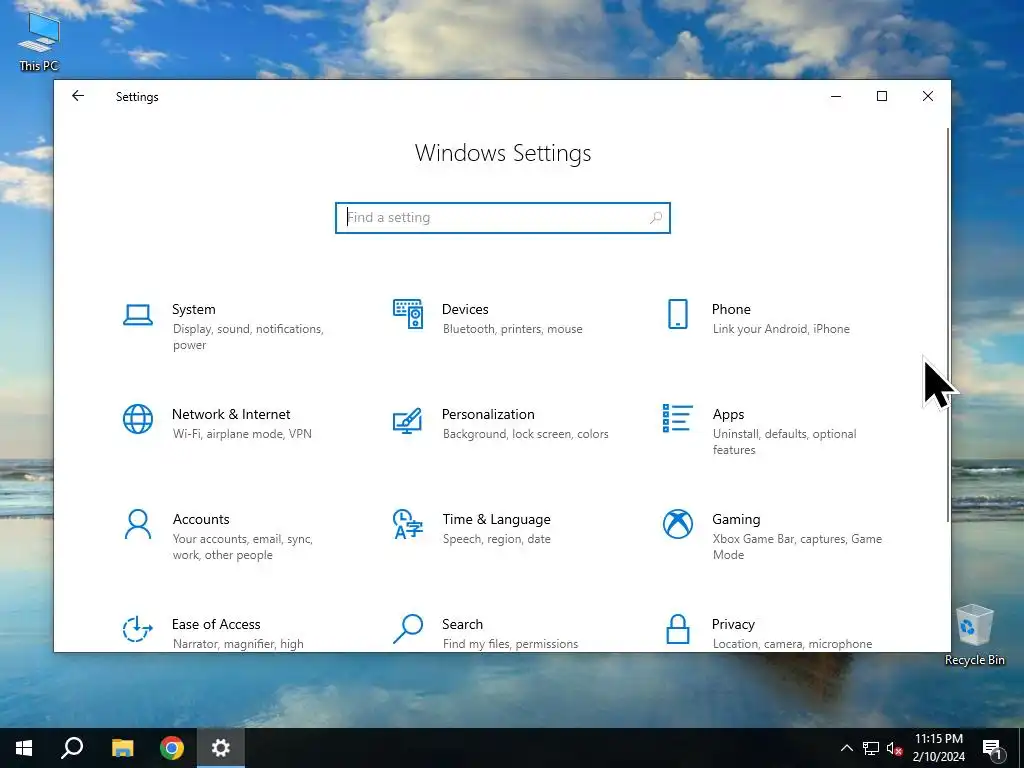Click the System category title

point(193,309)
